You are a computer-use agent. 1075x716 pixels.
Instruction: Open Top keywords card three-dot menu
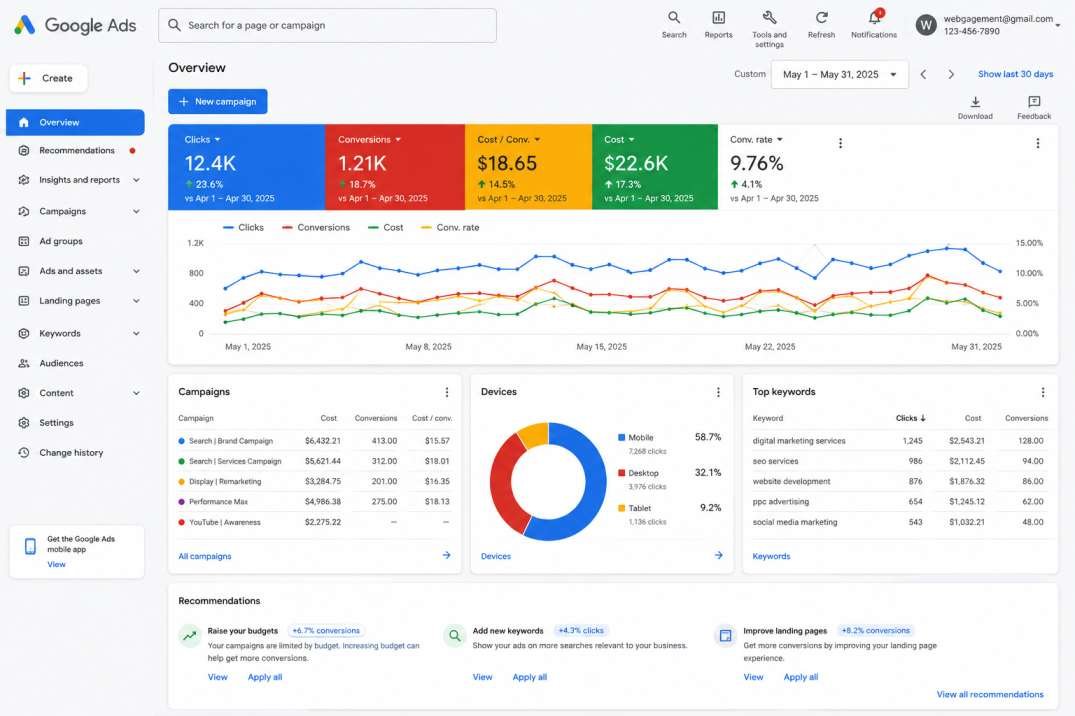click(1043, 392)
